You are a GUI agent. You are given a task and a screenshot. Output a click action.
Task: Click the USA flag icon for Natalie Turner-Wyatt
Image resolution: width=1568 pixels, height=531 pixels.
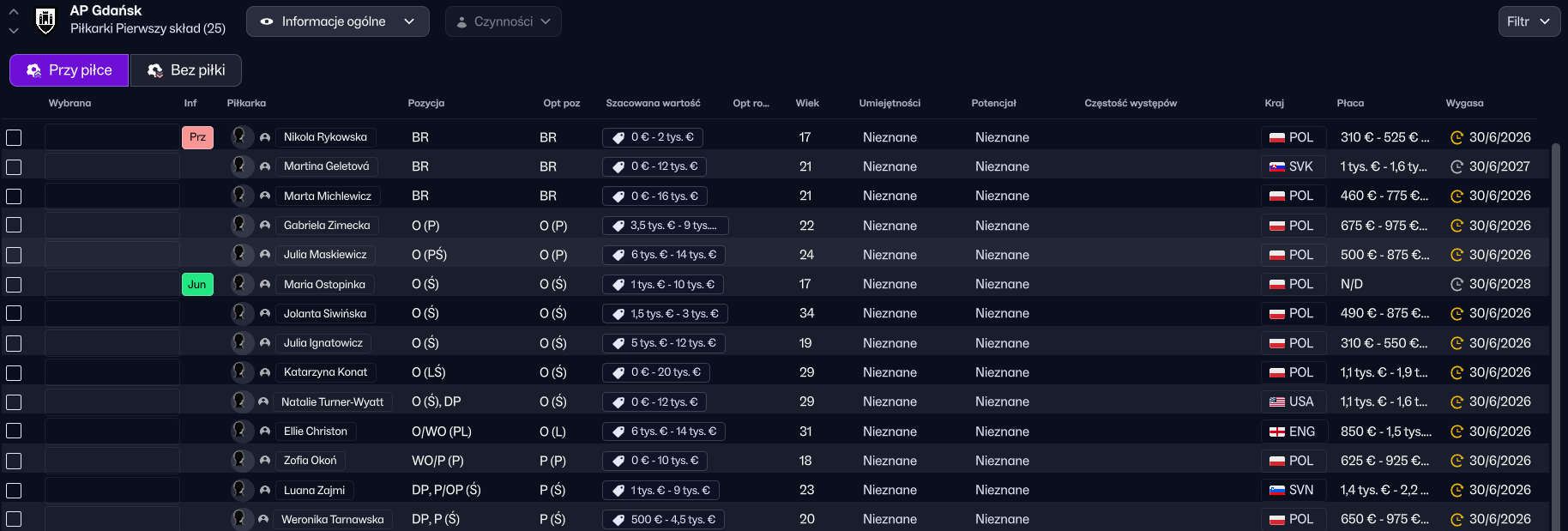[x=1277, y=401]
